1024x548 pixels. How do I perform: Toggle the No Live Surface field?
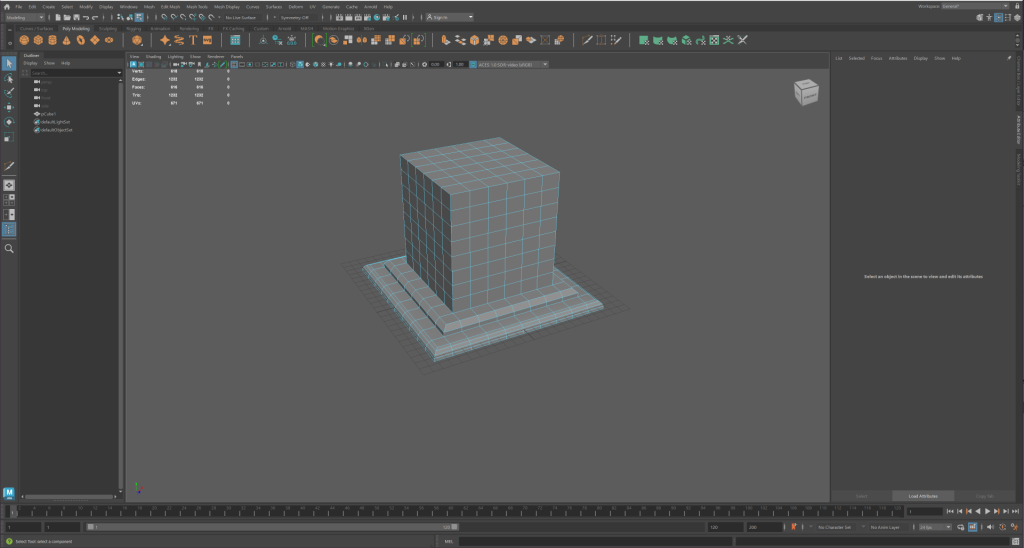[x=239, y=17]
